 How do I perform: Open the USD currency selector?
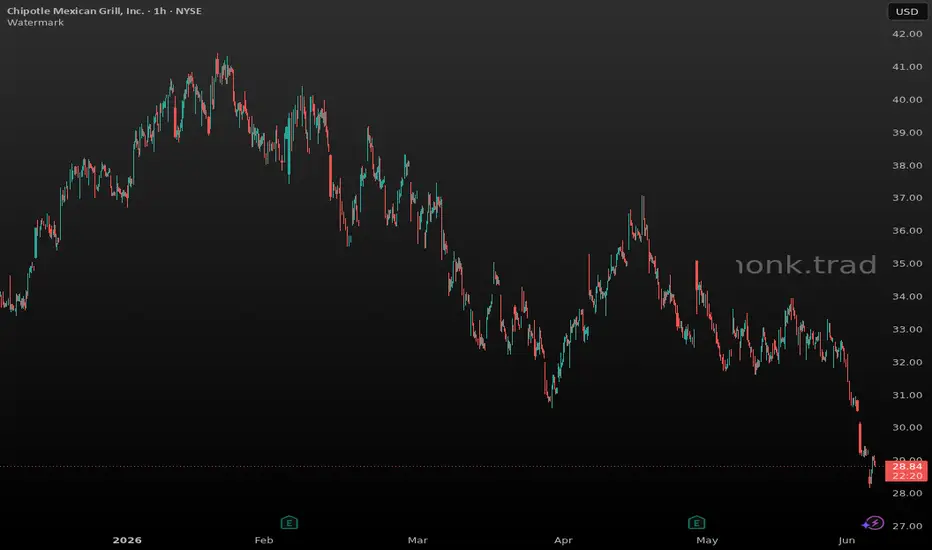tap(907, 11)
